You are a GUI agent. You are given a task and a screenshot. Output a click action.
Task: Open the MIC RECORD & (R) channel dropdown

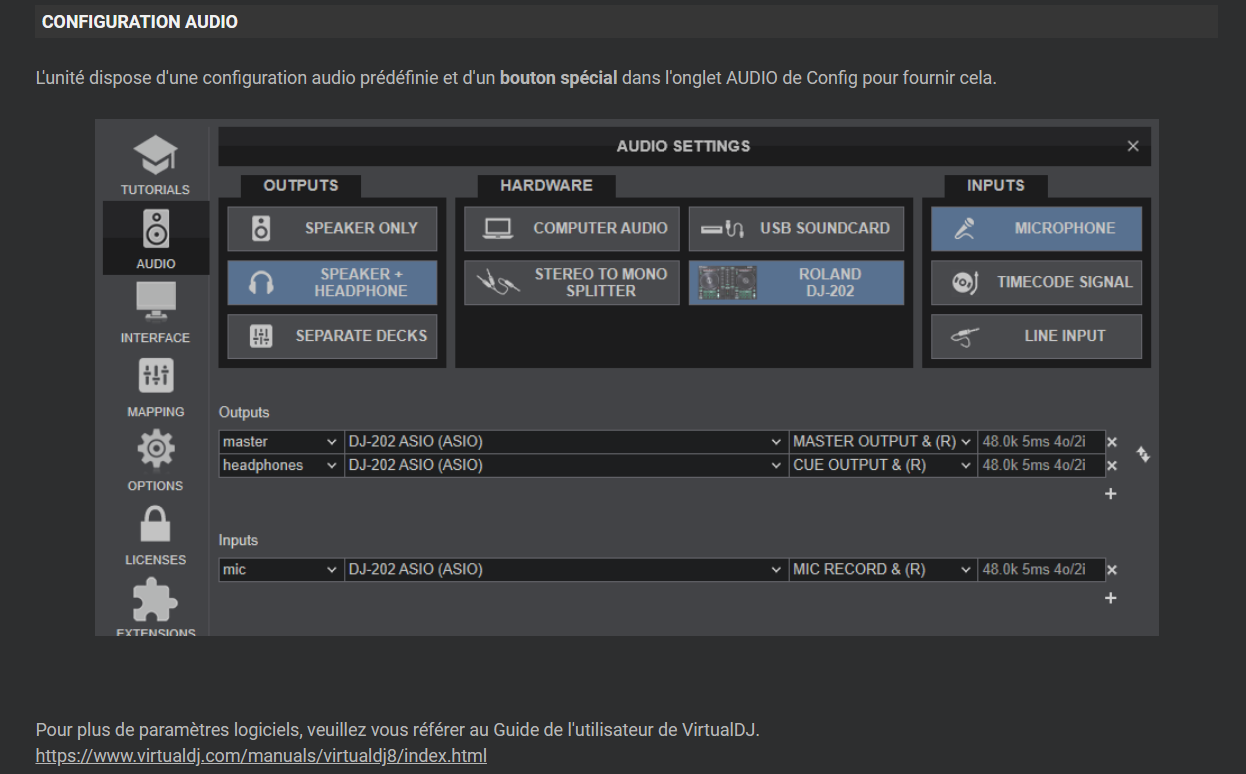(882, 570)
